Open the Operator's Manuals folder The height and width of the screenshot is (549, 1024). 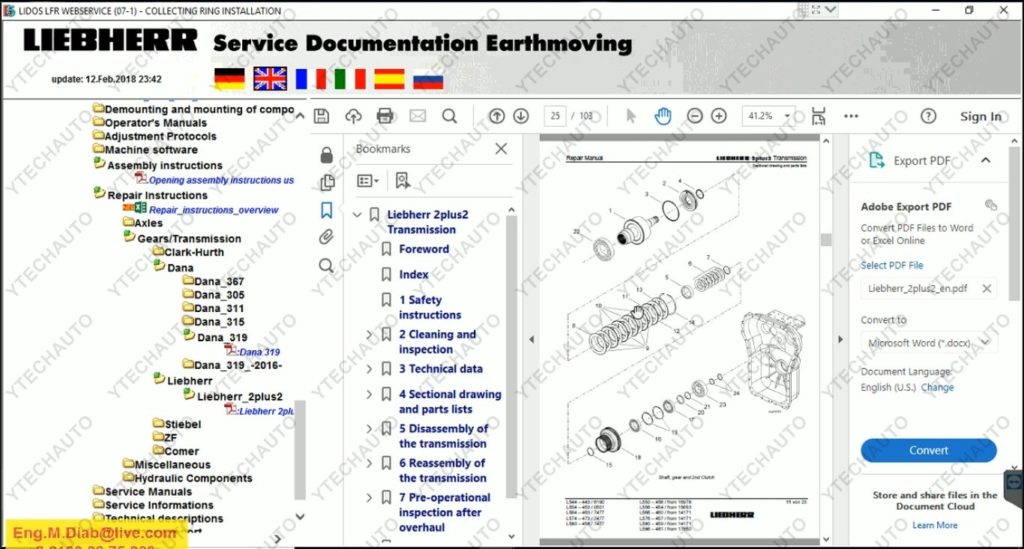[155, 123]
